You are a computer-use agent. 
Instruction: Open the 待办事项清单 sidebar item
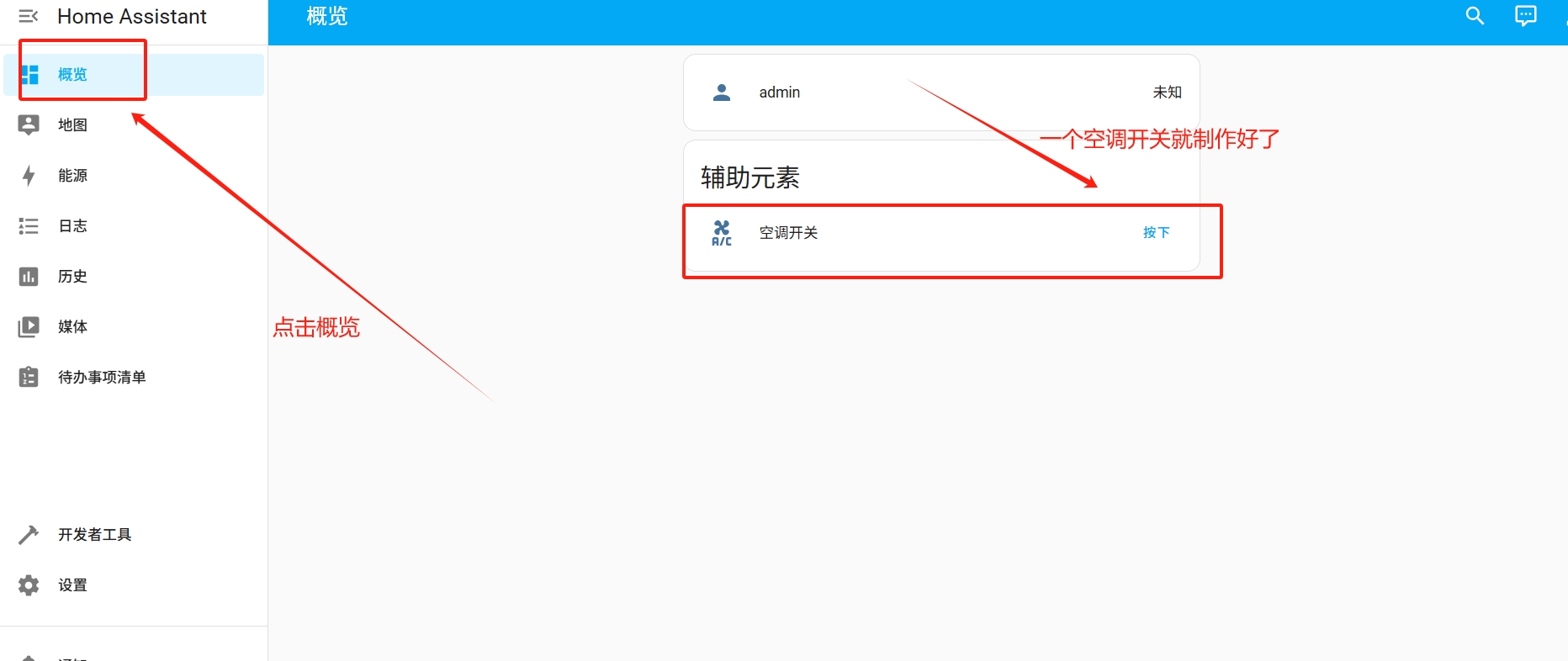(x=134, y=378)
